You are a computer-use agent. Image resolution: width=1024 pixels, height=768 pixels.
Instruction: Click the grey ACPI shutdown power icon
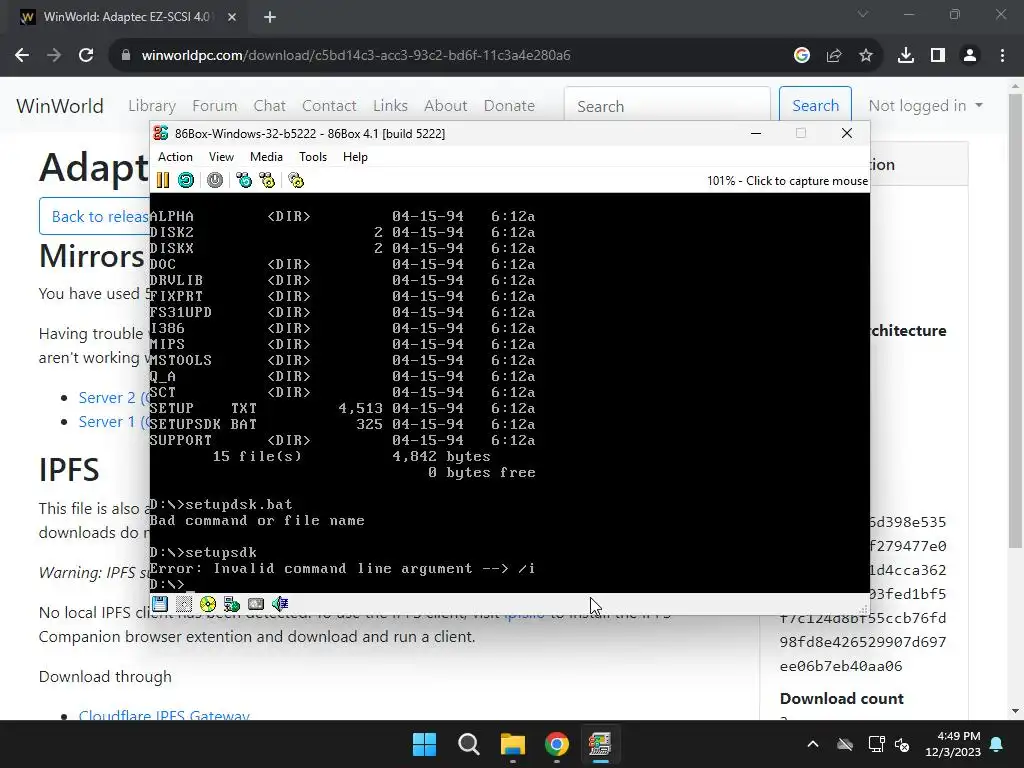pyautogui.click(x=215, y=180)
